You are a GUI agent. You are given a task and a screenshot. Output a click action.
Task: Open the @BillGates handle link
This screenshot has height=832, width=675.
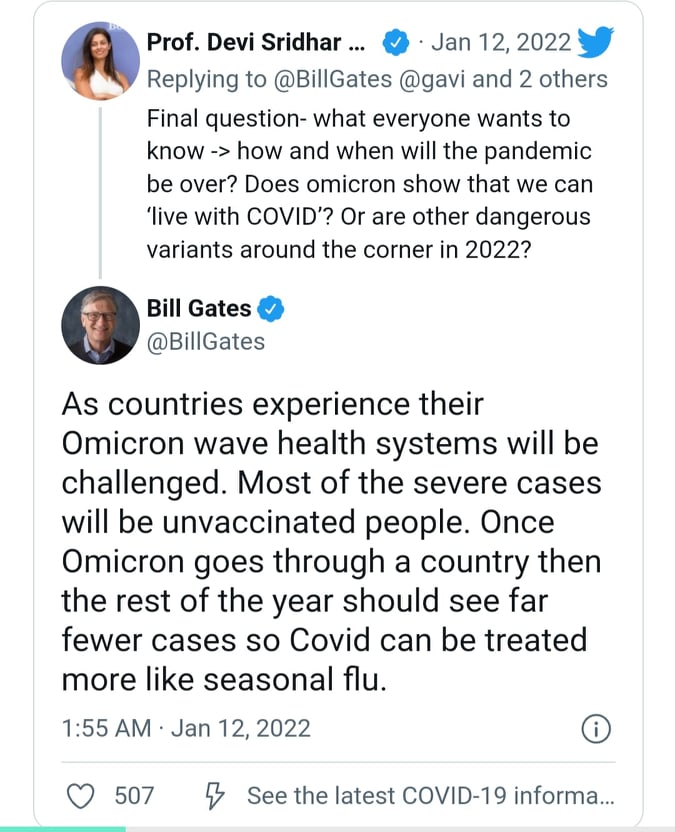pos(205,342)
